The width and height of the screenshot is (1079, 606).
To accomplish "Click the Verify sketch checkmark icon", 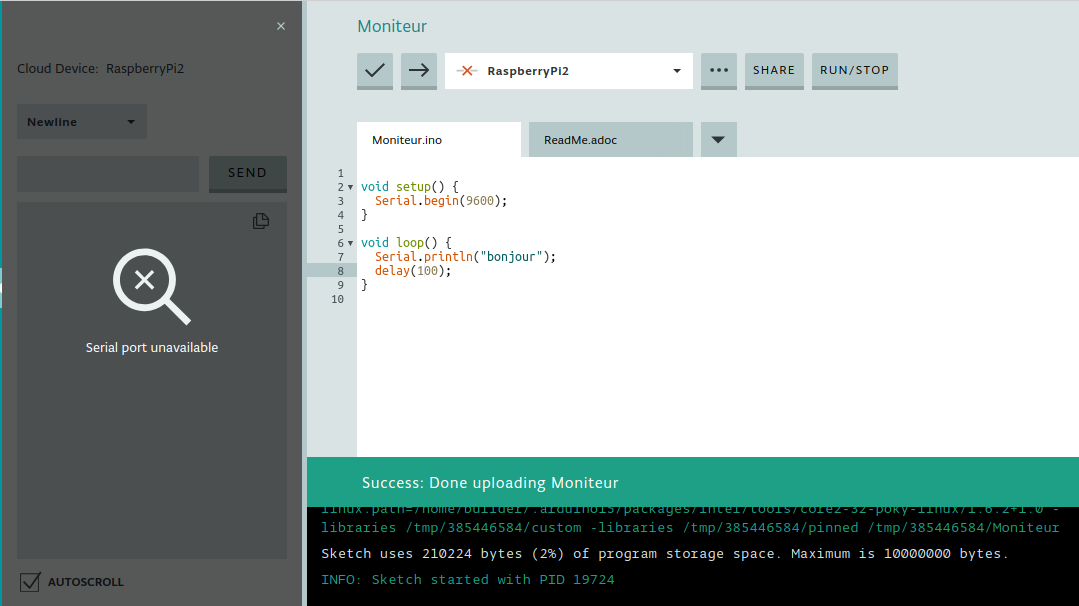I will [374, 71].
